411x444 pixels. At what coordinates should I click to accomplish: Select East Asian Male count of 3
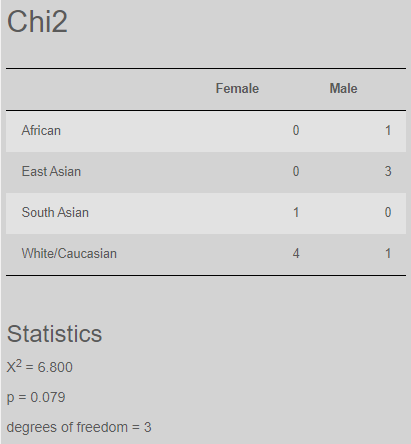point(388,172)
